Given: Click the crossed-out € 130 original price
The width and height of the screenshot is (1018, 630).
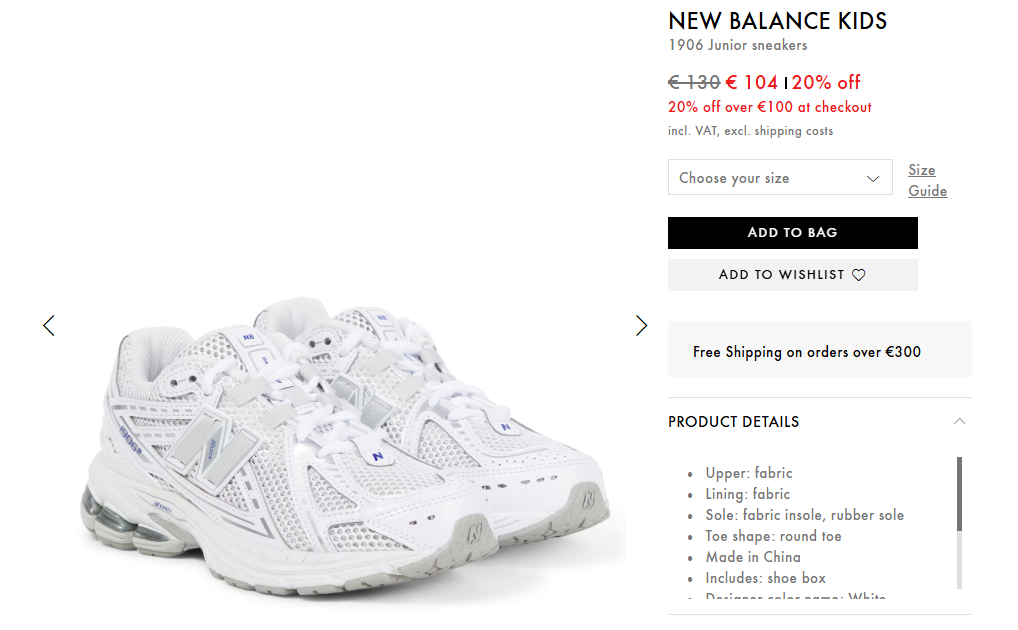Looking at the screenshot, I should tap(694, 82).
